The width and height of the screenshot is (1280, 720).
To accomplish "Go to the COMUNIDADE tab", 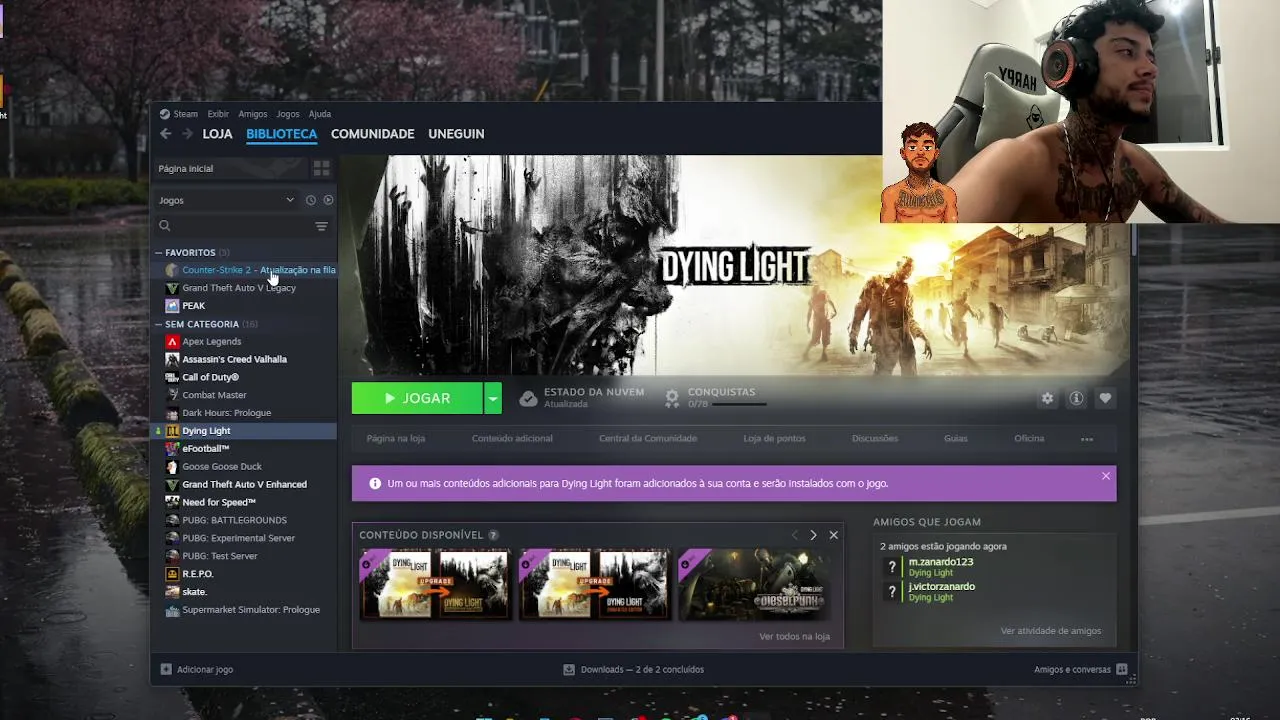I will tap(372, 134).
